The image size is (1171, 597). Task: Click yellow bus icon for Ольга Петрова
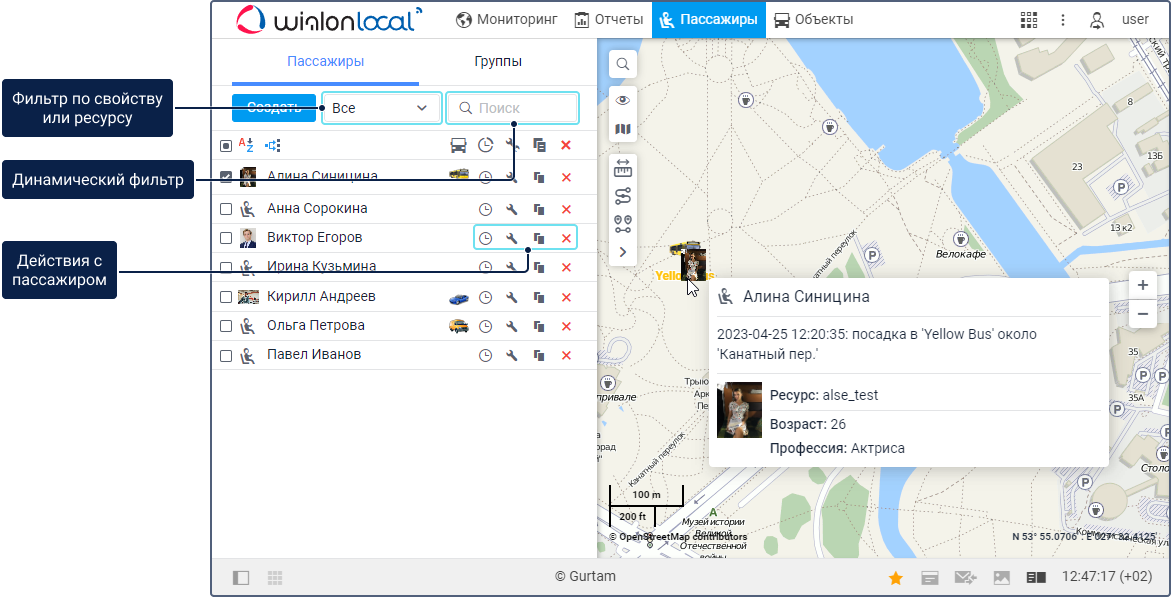[459, 327]
